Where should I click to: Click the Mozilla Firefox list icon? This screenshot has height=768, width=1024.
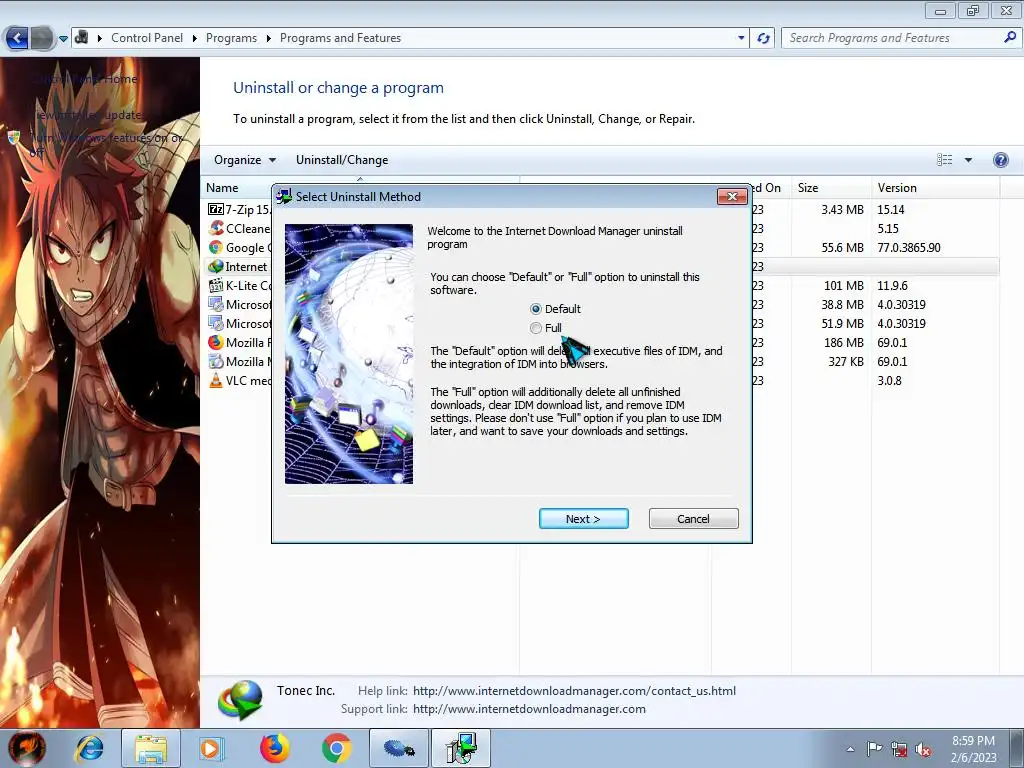tap(216, 342)
